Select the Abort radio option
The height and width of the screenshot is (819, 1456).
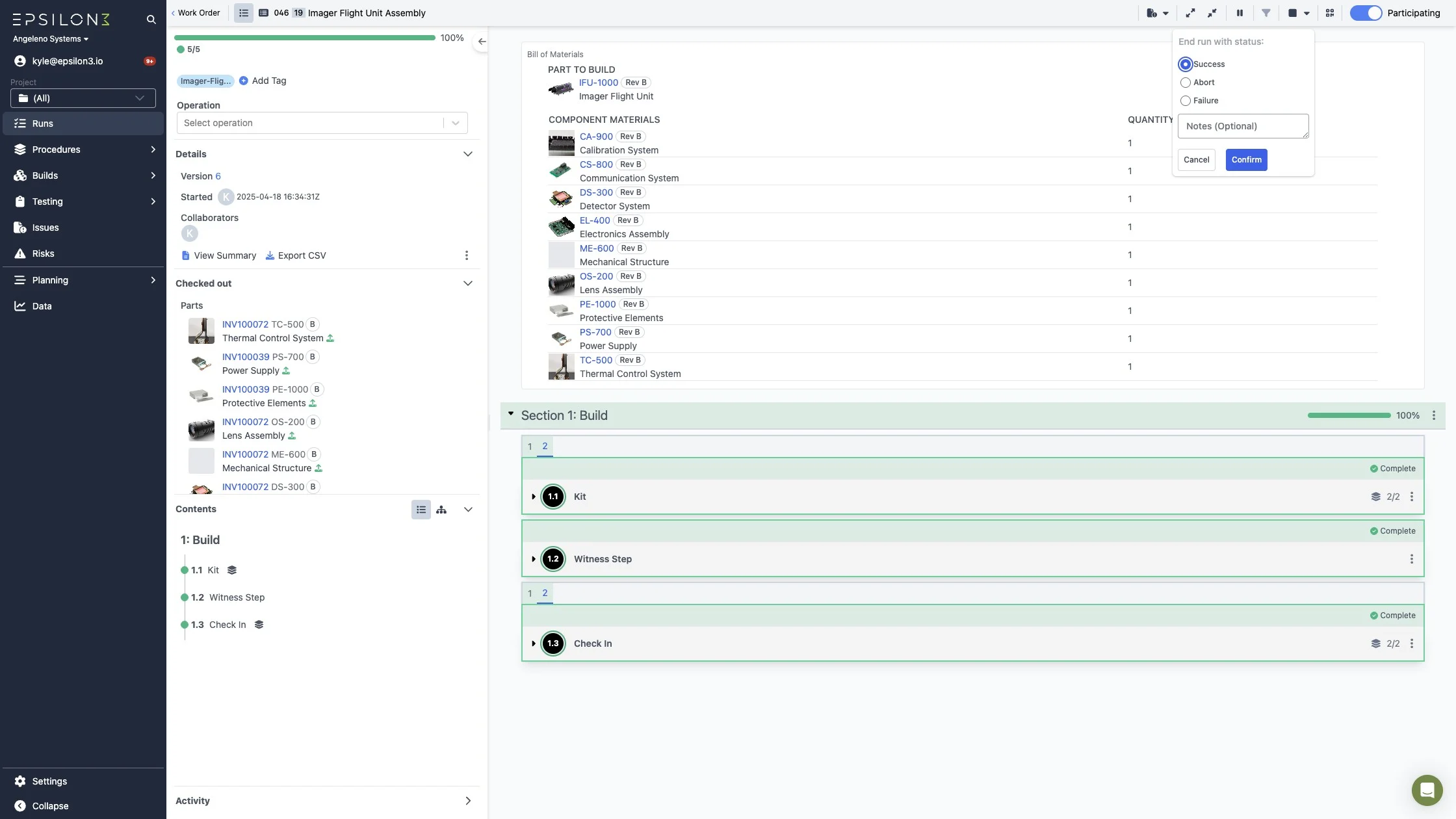point(1186,83)
